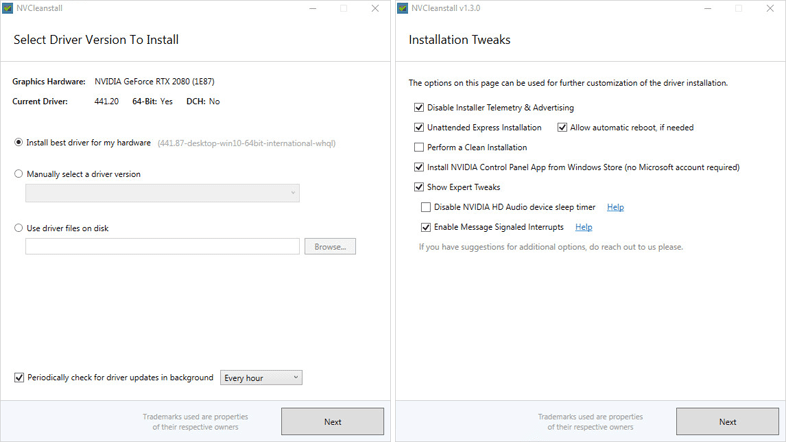Choose Manually select a driver version option
The height and width of the screenshot is (442, 786).
[x=19, y=174]
